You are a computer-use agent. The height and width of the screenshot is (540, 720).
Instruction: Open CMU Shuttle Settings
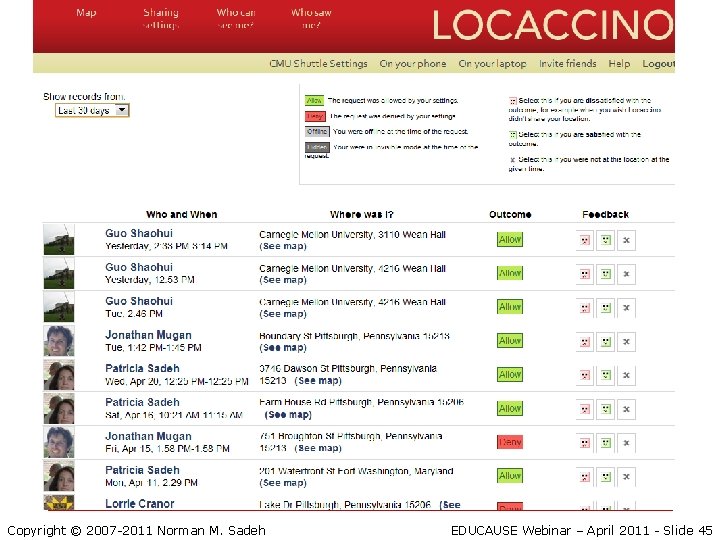318,63
